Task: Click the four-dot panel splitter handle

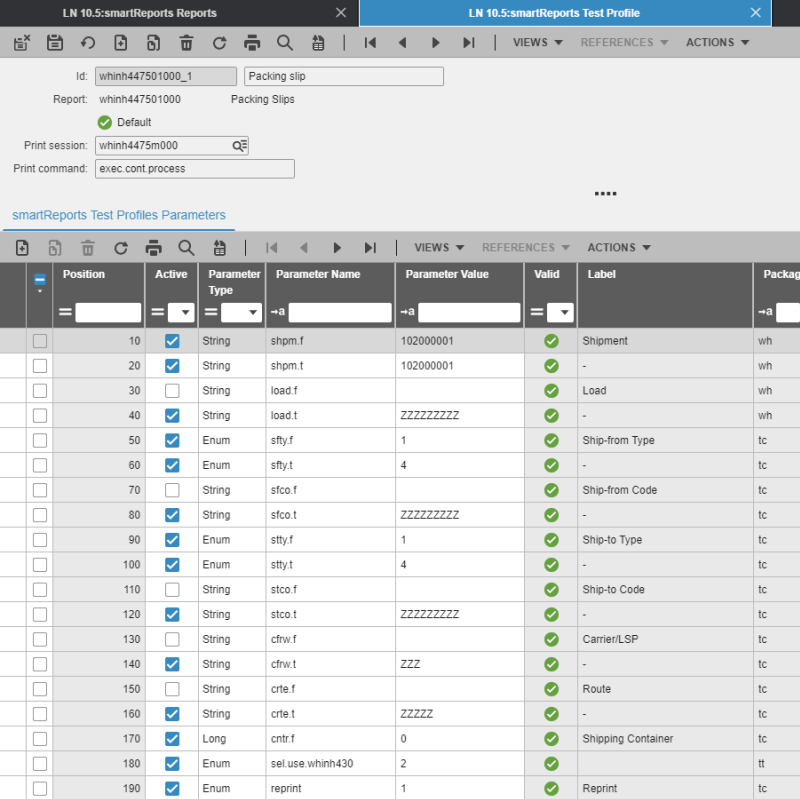Action: pos(606,194)
